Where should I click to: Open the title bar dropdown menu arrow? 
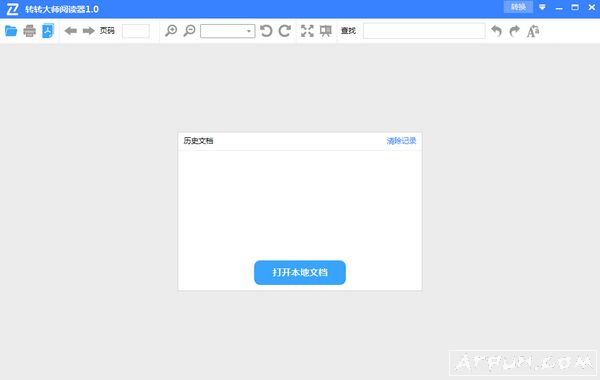pos(542,7)
